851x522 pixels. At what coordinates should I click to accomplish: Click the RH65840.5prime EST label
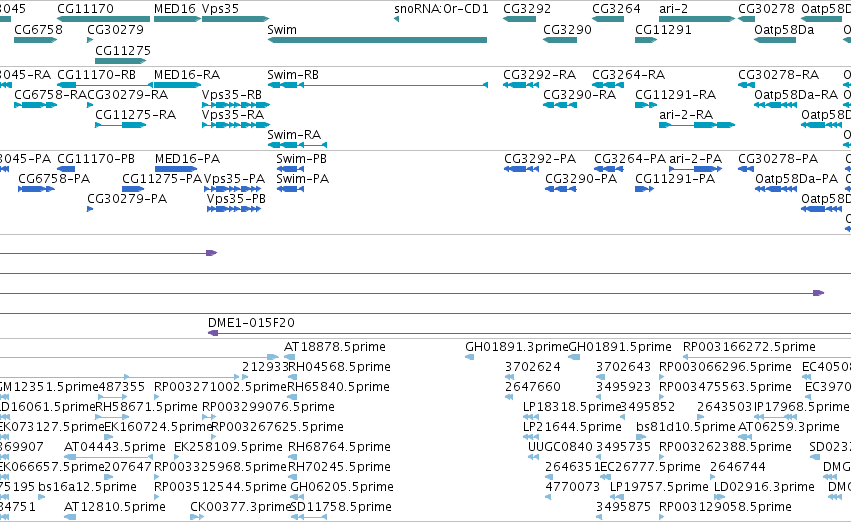(338, 387)
